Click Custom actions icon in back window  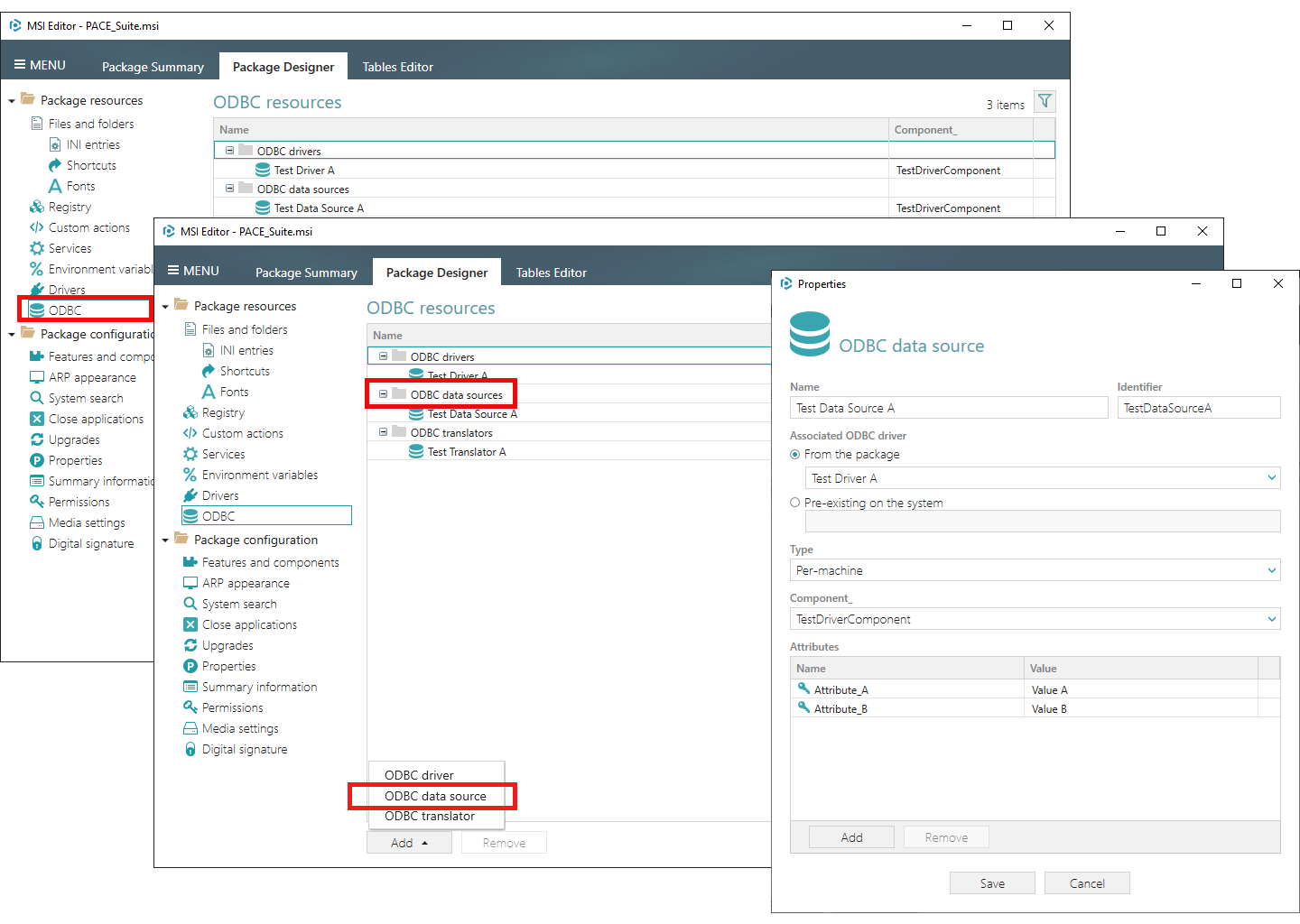pos(37,227)
